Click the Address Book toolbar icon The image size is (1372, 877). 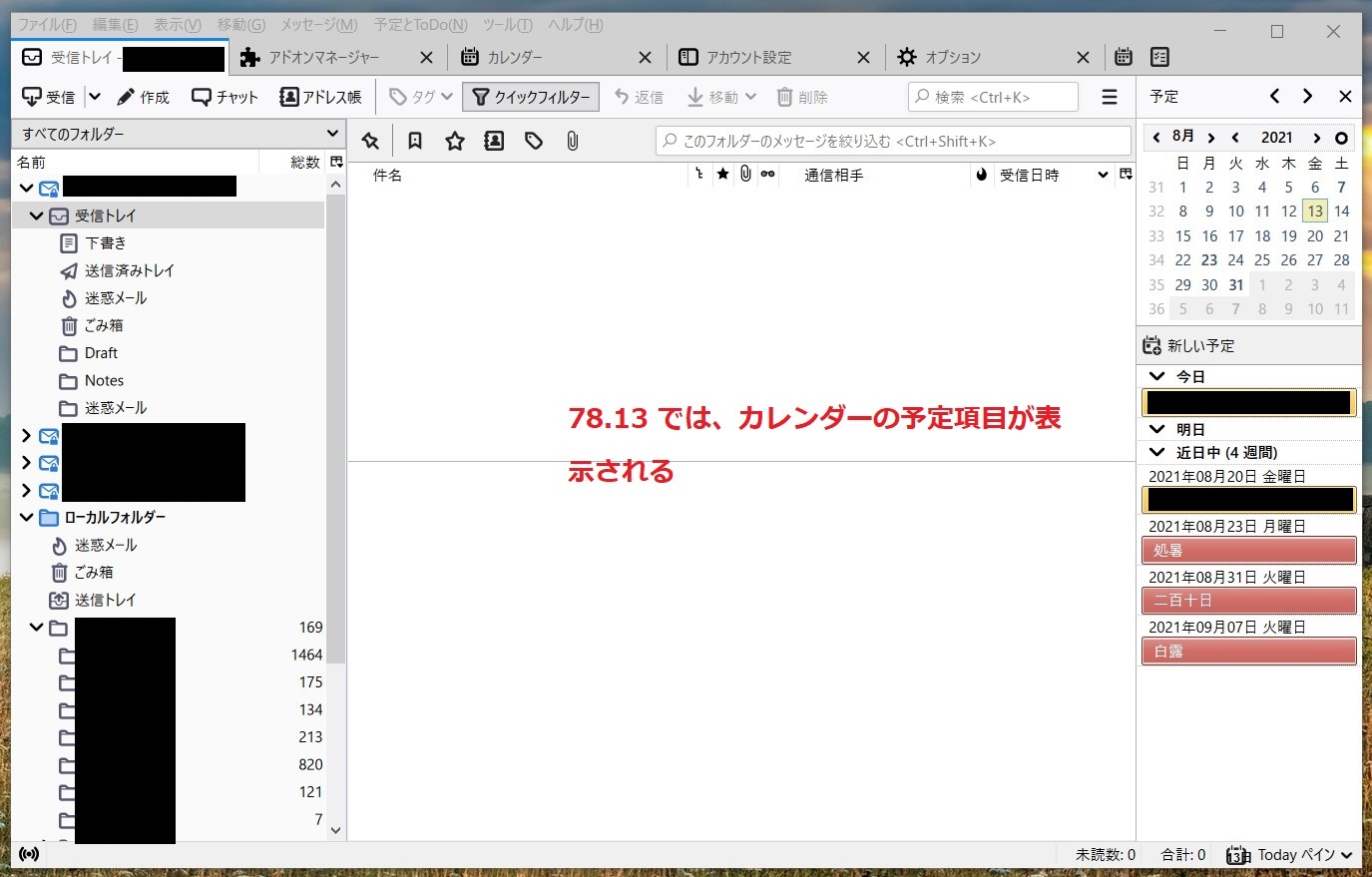pos(320,97)
